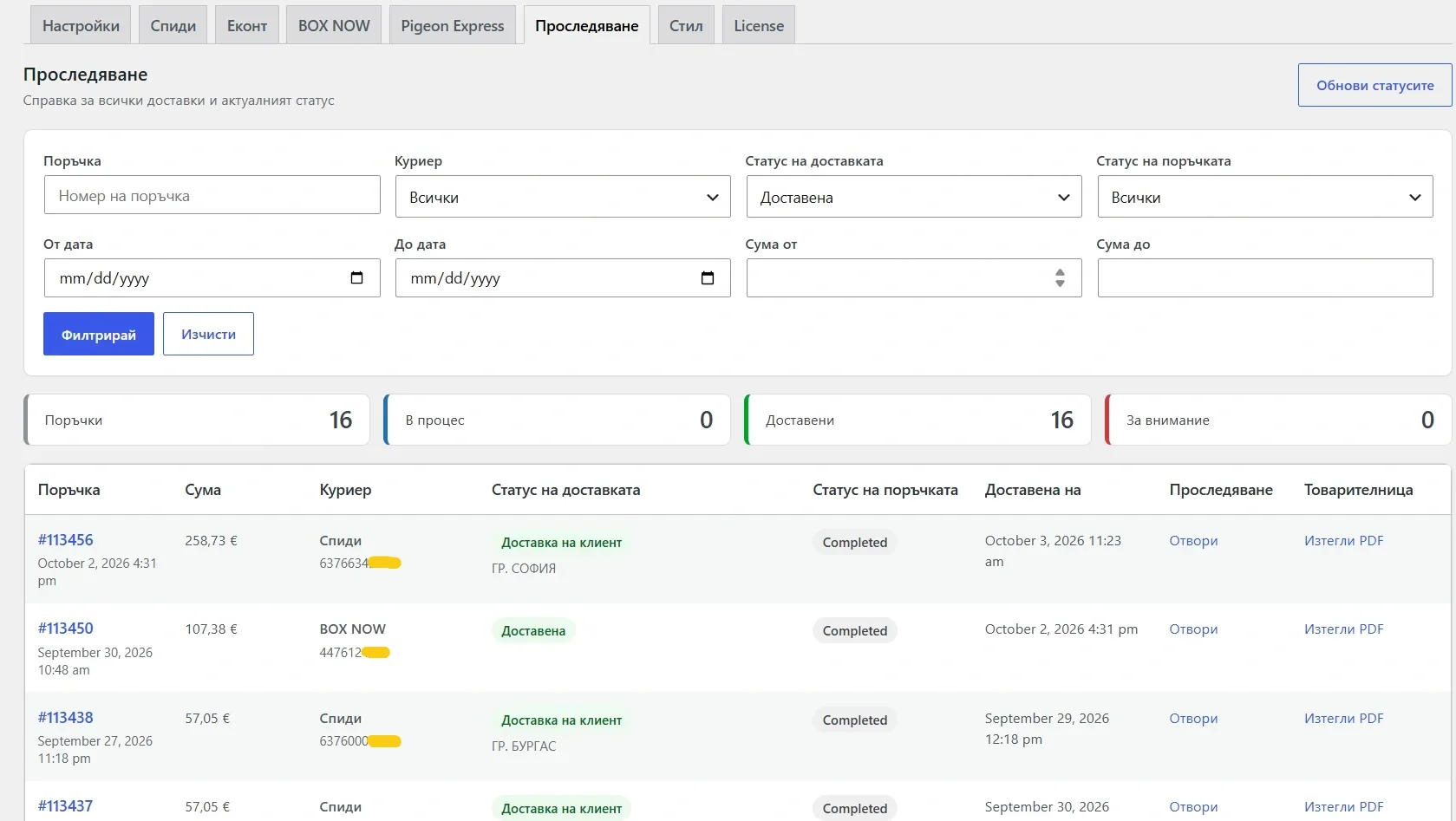
Task: Click the Обнови статусите button
Action: tap(1375, 85)
